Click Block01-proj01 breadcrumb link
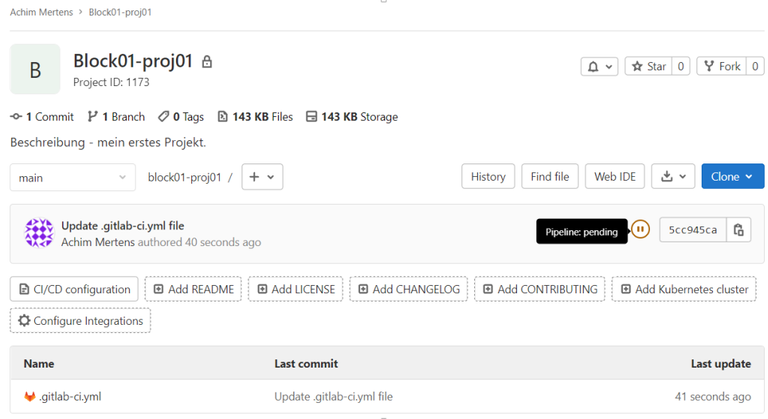768x419 pixels. point(120,12)
